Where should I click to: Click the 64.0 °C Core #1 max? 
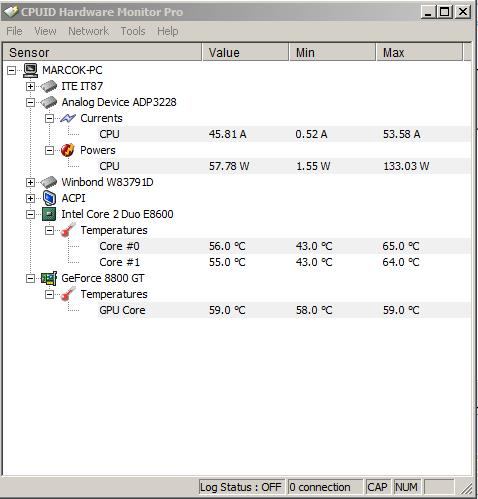[401, 262]
